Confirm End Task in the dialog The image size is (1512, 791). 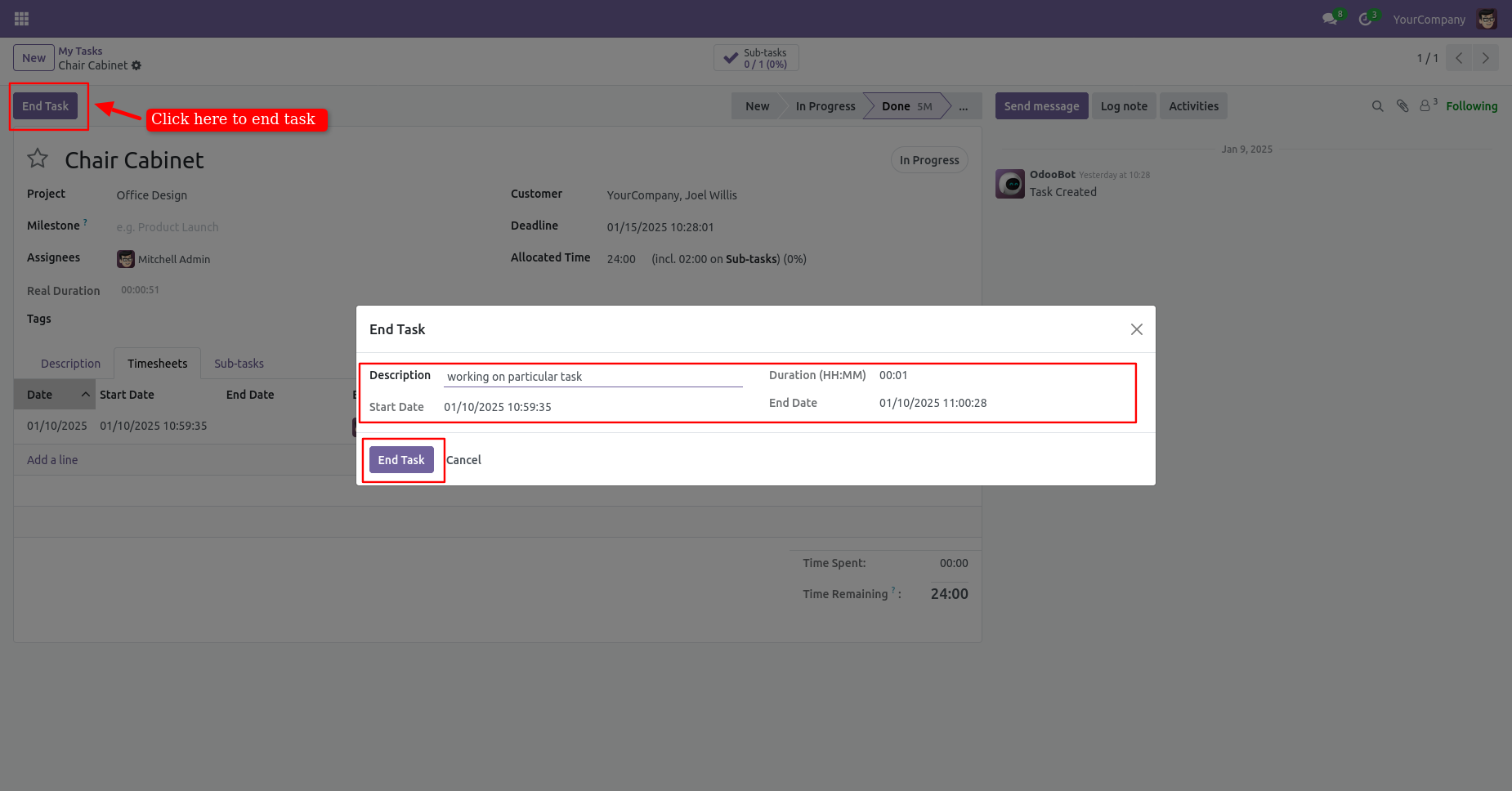[x=401, y=460]
